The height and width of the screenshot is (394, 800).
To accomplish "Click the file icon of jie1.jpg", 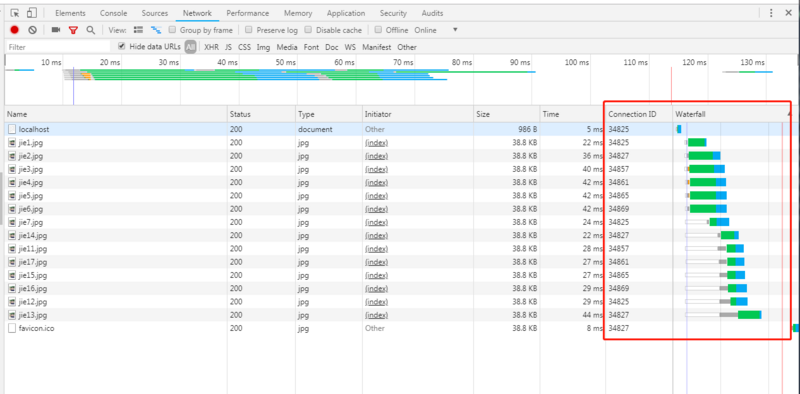I will 12,143.
